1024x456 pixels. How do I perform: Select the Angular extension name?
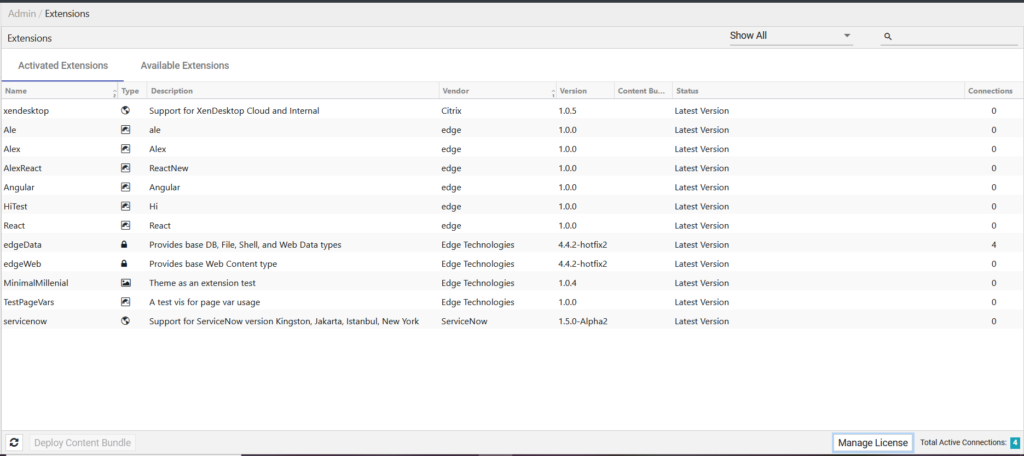pyautogui.click(x=19, y=187)
